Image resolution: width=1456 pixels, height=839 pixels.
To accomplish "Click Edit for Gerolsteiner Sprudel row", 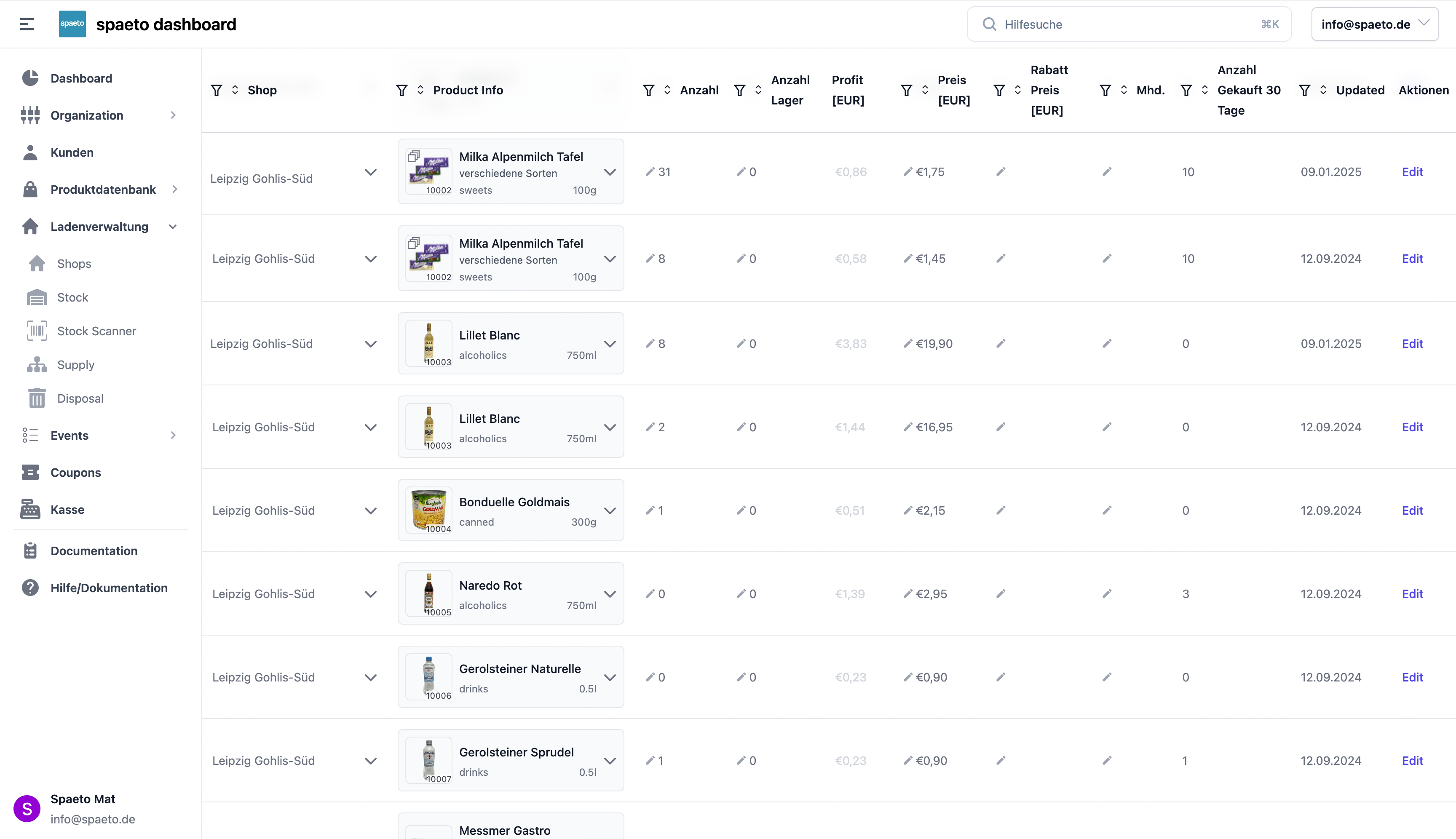I will point(1412,761).
